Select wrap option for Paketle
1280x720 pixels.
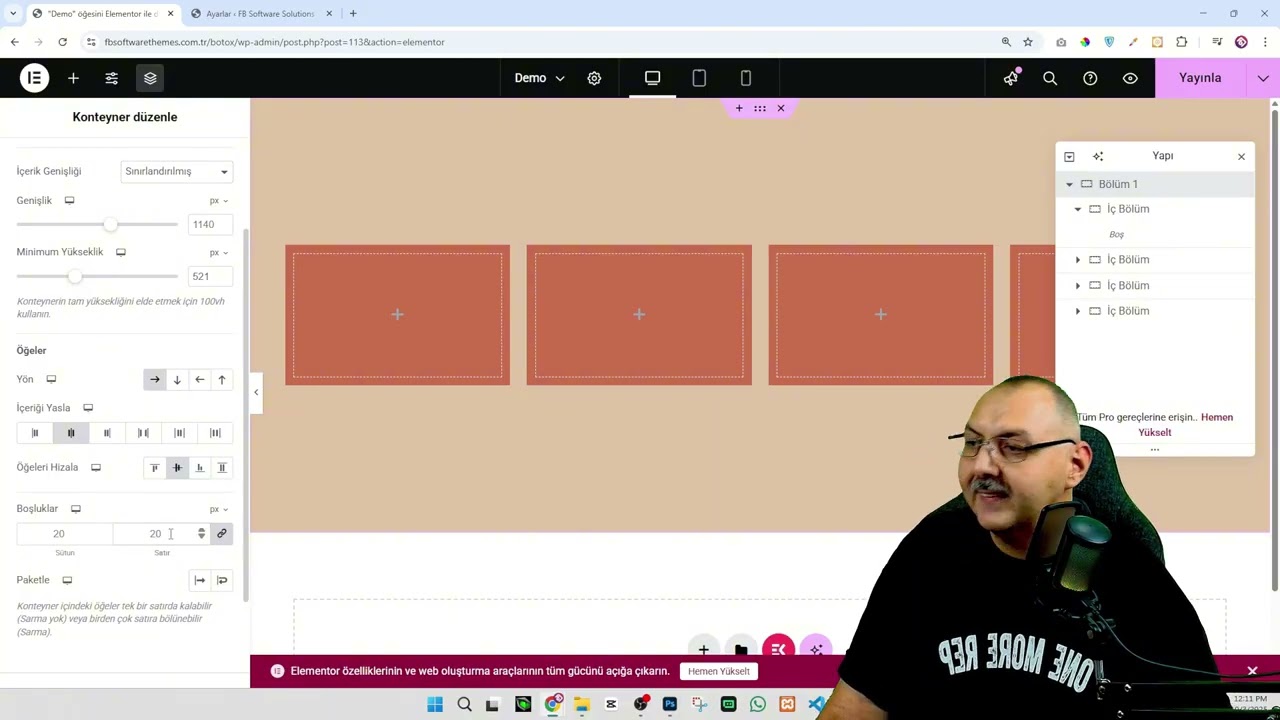[222, 580]
